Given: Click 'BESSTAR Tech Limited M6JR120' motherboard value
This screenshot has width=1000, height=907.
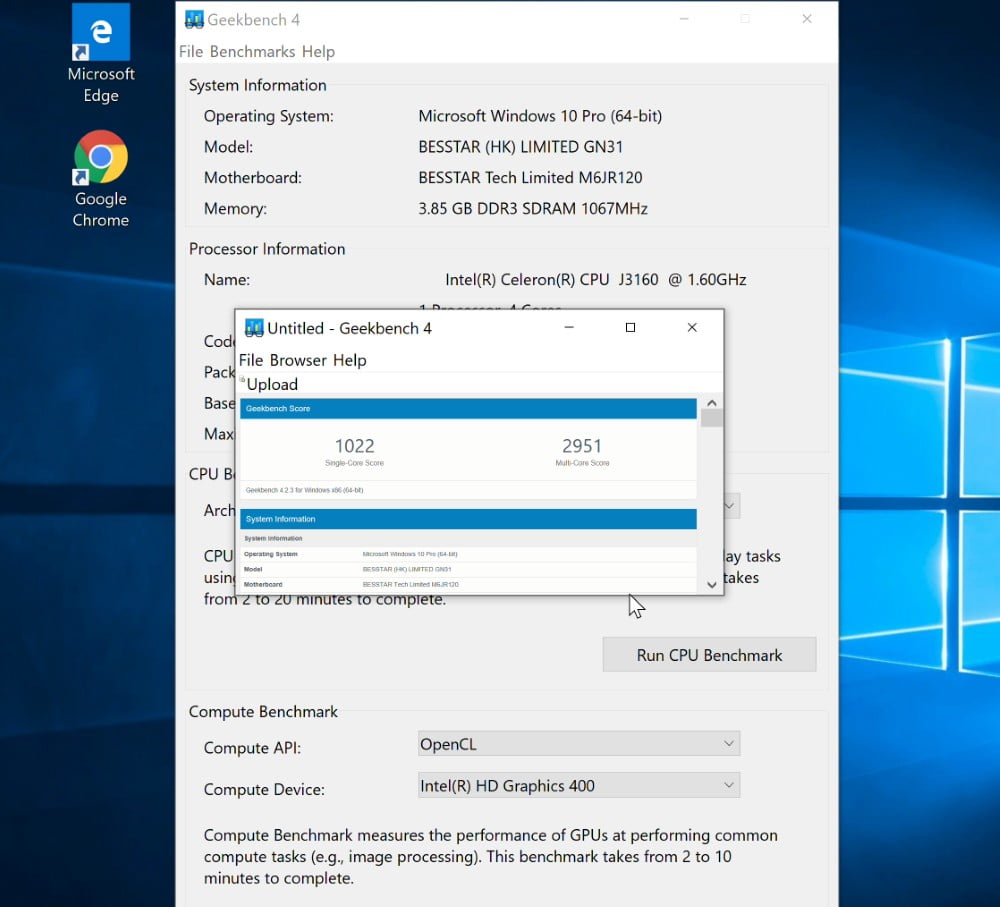Looking at the screenshot, I should [530, 178].
